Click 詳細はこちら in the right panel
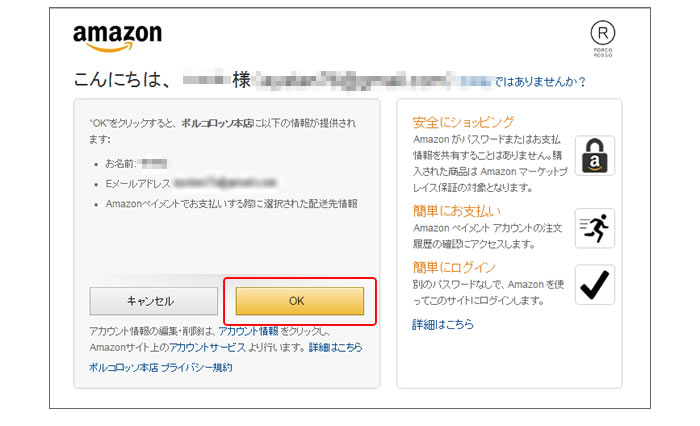Viewport: 700px width, 426px height. (x=443, y=325)
